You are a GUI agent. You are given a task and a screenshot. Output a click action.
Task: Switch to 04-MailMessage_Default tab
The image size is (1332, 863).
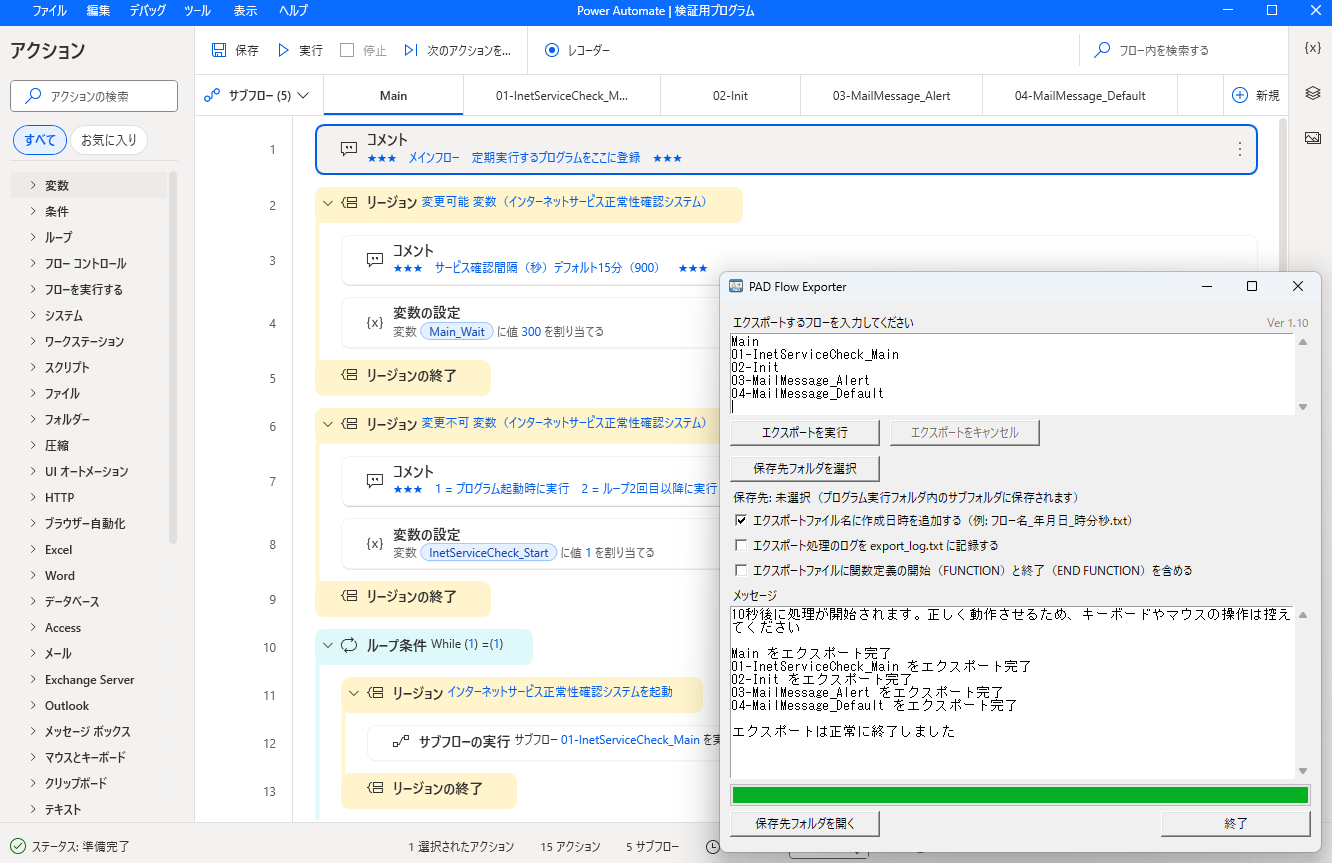pyautogui.click(x=1080, y=96)
